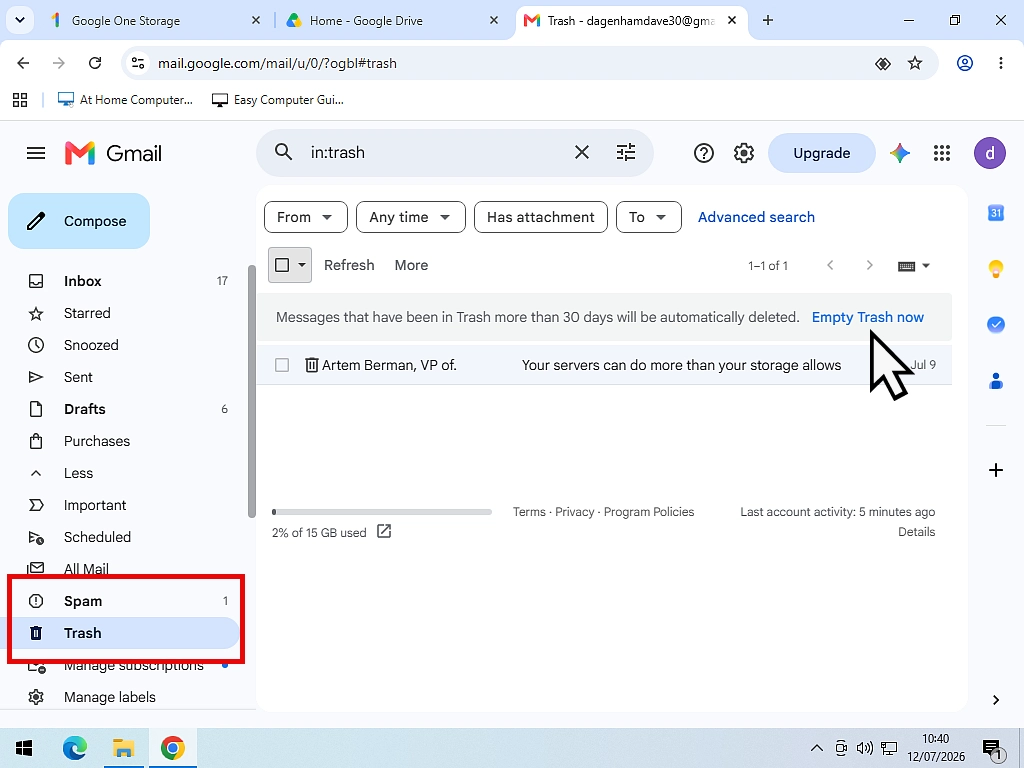Image resolution: width=1024 pixels, height=768 pixels.
Task: Open the To filter dropdown
Action: (x=648, y=217)
